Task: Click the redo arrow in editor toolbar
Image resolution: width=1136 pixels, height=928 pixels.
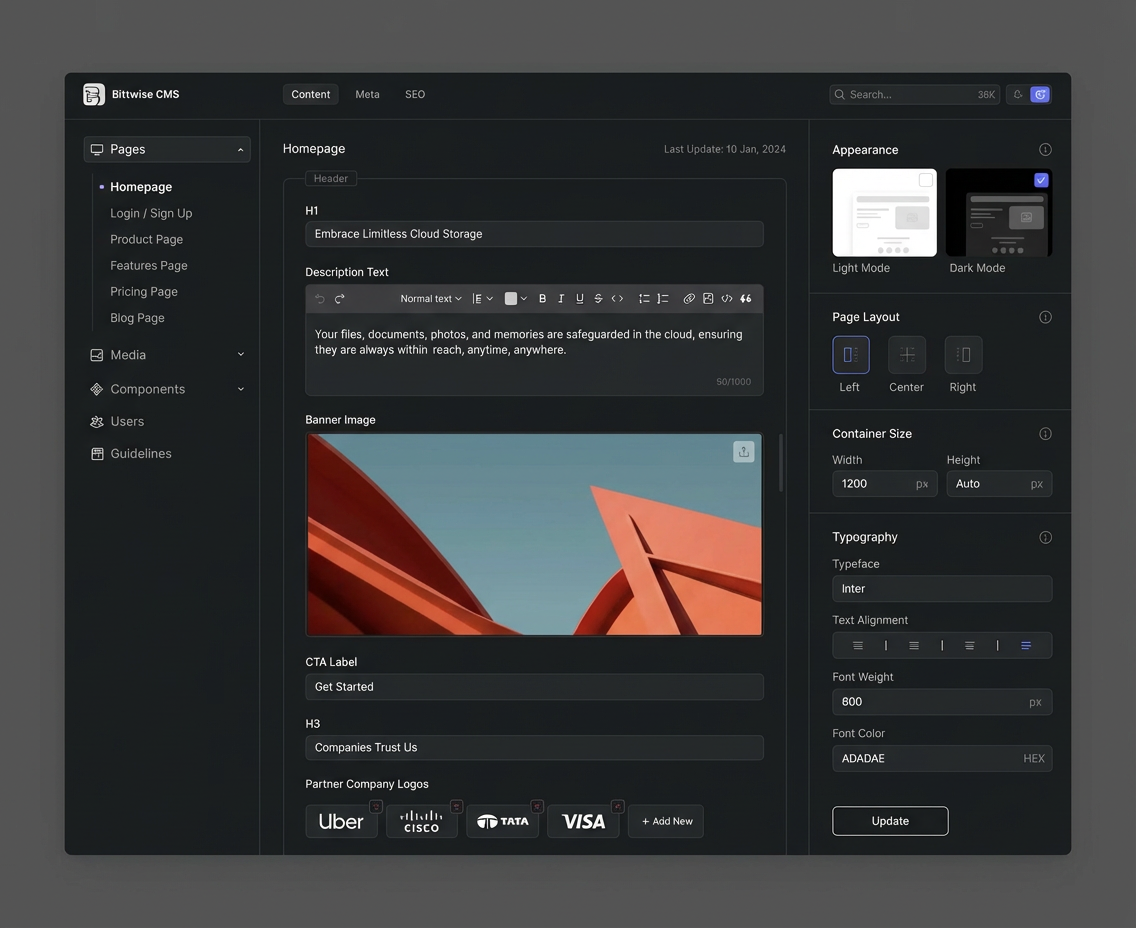Action: coord(340,299)
